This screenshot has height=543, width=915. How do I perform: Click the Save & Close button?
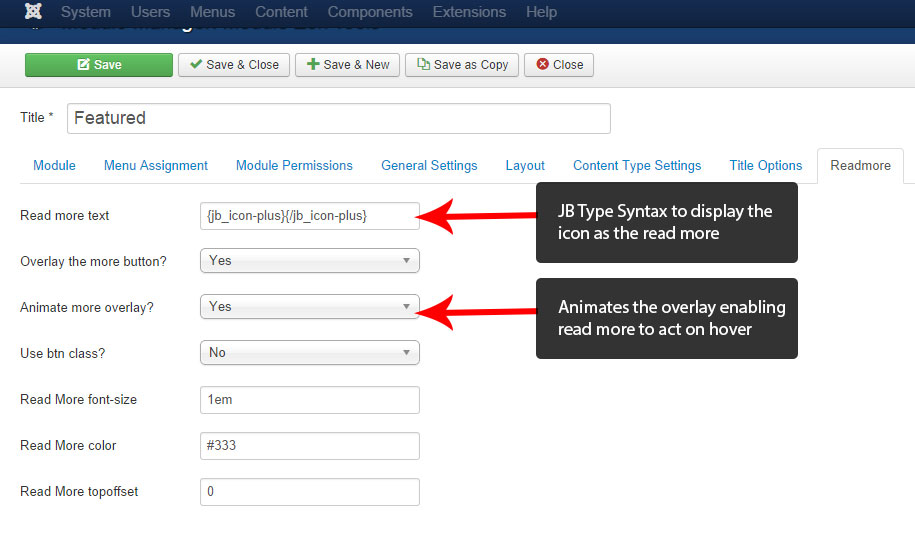[234, 65]
